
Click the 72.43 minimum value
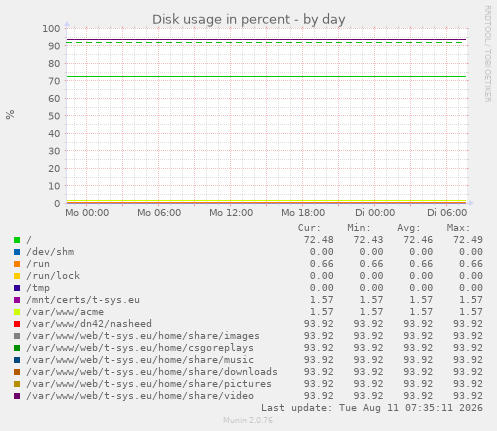coord(368,240)
